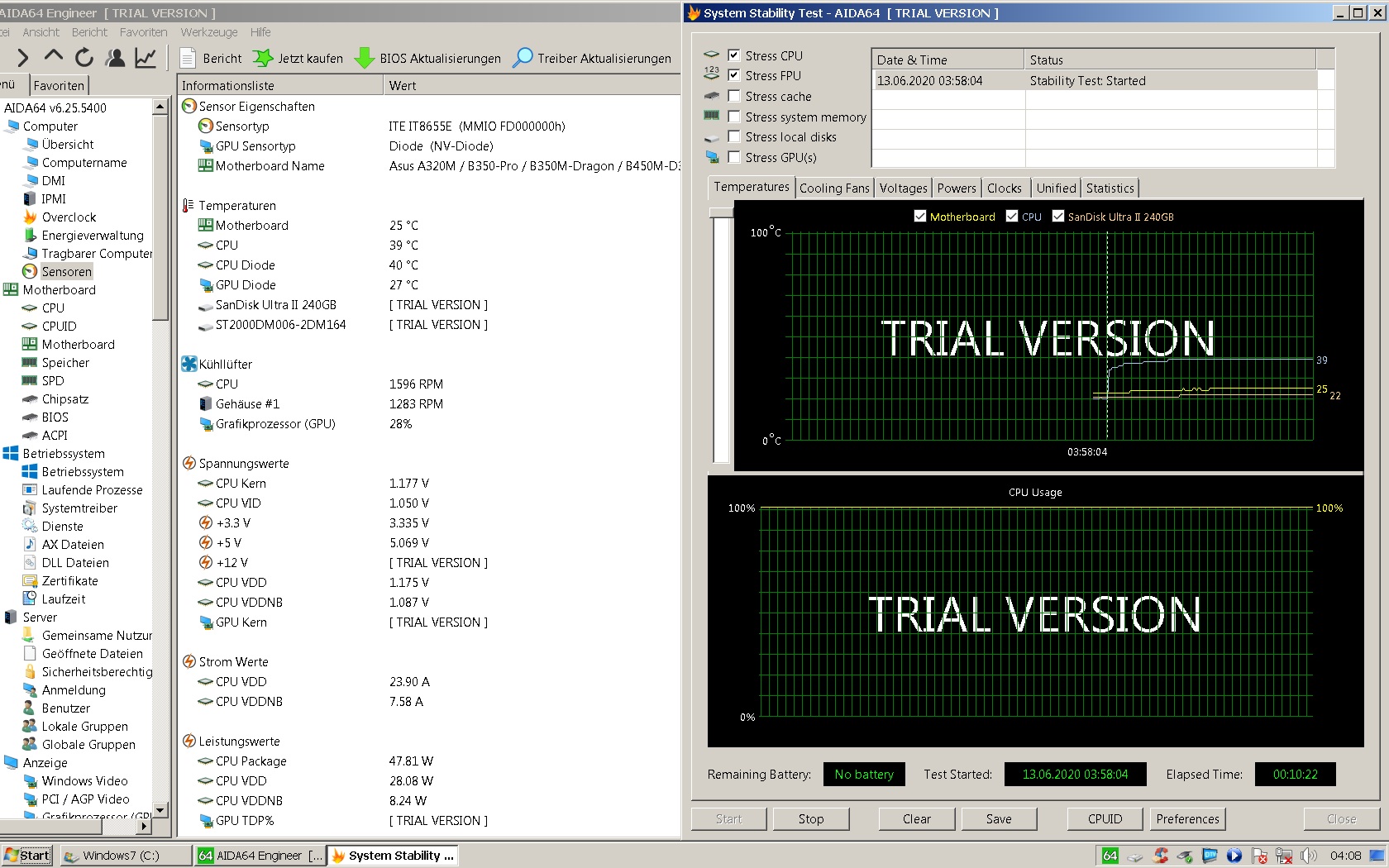This screenshot has width=1389, height=868.
Task: Click the AIDA64 green 64 tray icon
Action: pyautogui.click(x=1110, y=856)
